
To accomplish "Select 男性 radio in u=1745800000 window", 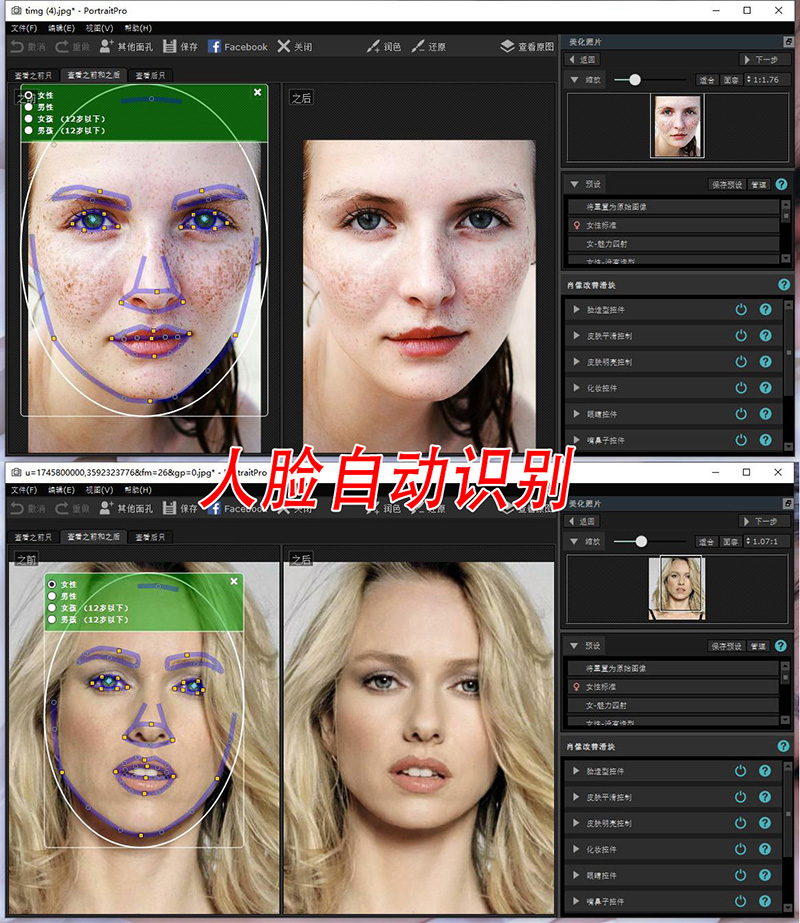I will pyautogui.click(x=52, y=596).
